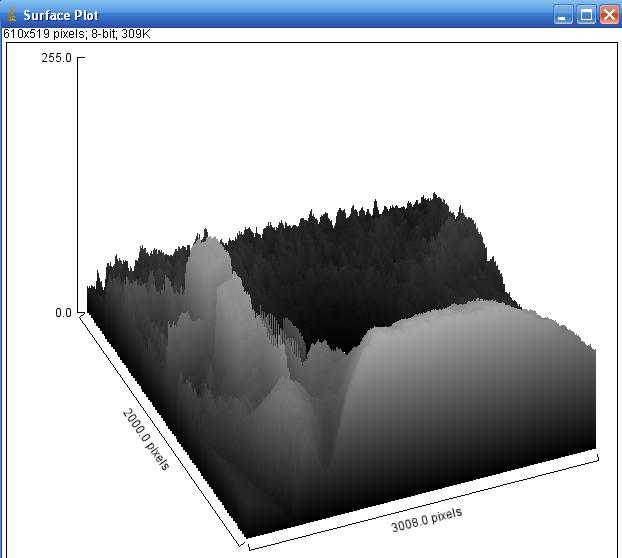Image resolution: width=622 pixels, height=558 pixels.
Task: Click the 255.0 label on vertical axis
Action: (56, 58)
